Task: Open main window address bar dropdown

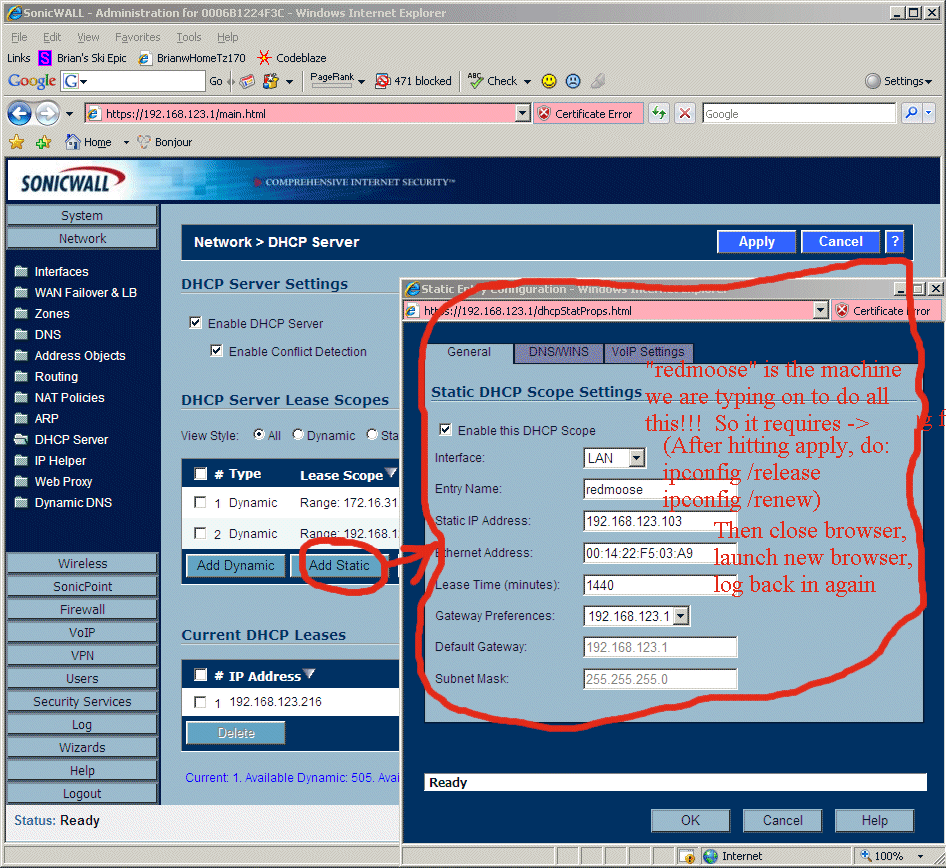Action: (523, 113)
